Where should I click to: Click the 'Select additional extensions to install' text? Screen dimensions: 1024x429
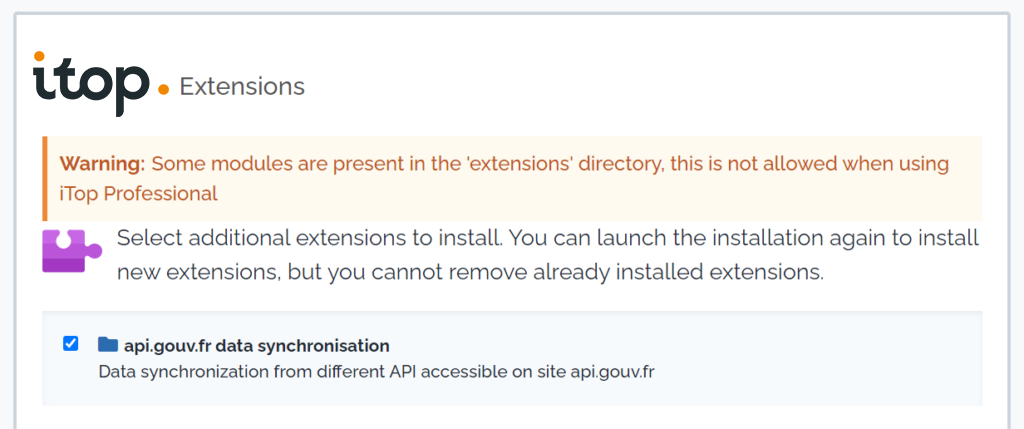pos(310,238)
